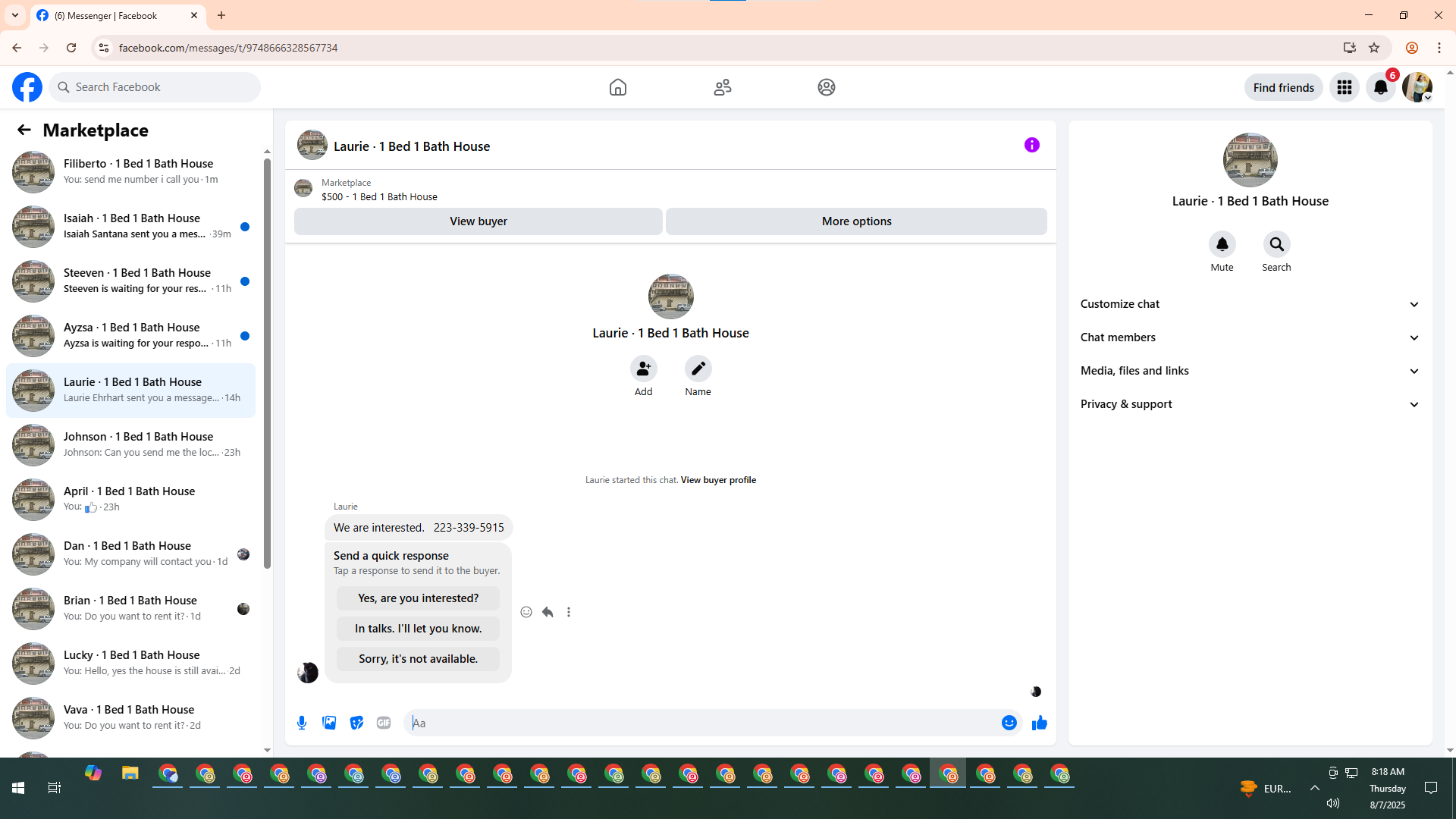
Task: Click the Find friends button
Action: coord(1284,87)
